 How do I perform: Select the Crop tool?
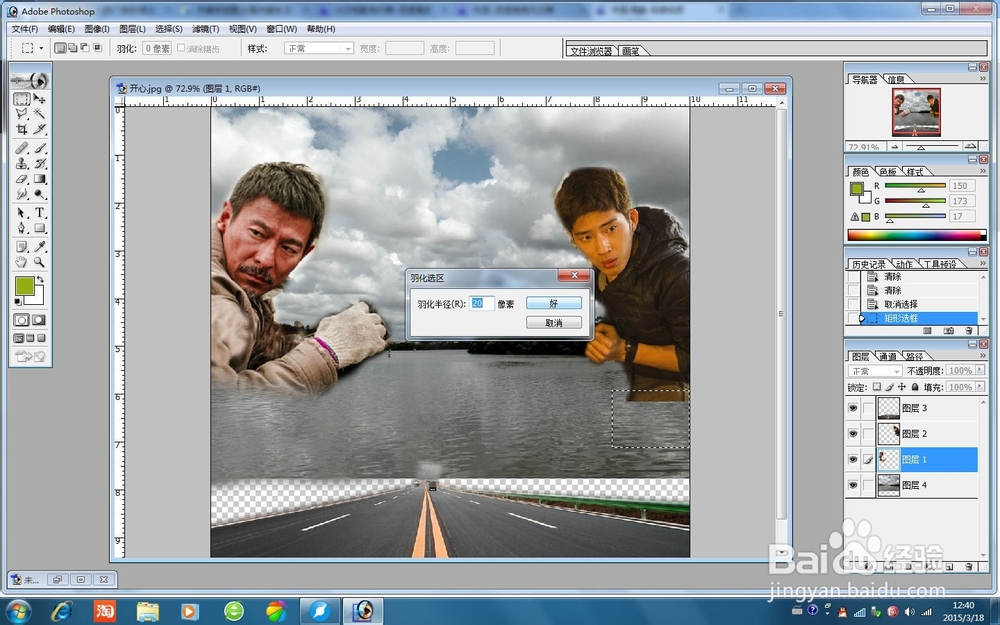[x=22, y=129]
